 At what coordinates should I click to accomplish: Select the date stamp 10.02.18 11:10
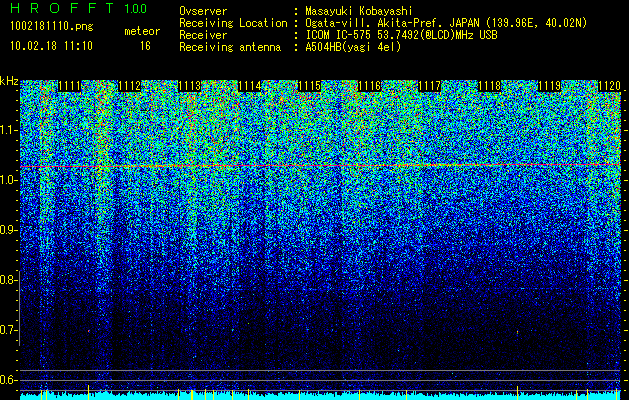tap(51, 46)
